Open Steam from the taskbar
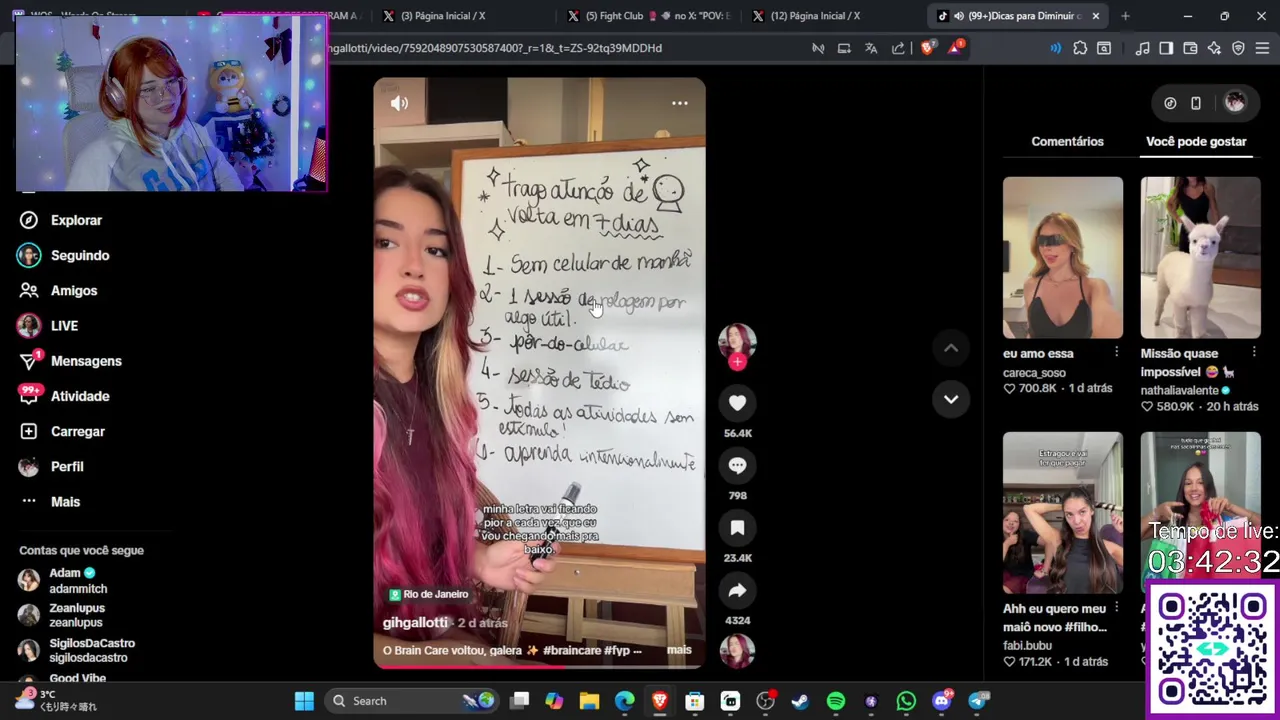 click(x=800, y=701)
